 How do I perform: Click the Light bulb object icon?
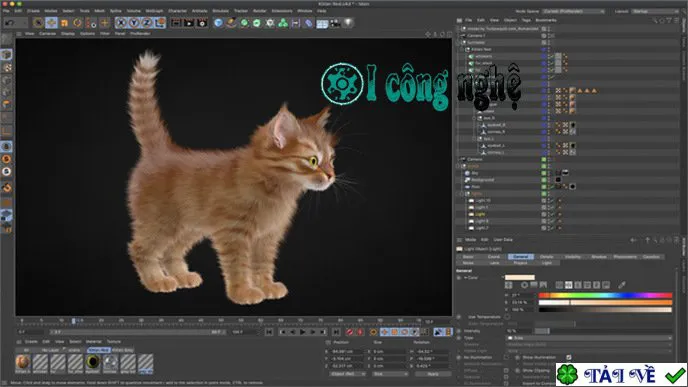[348, 23]
